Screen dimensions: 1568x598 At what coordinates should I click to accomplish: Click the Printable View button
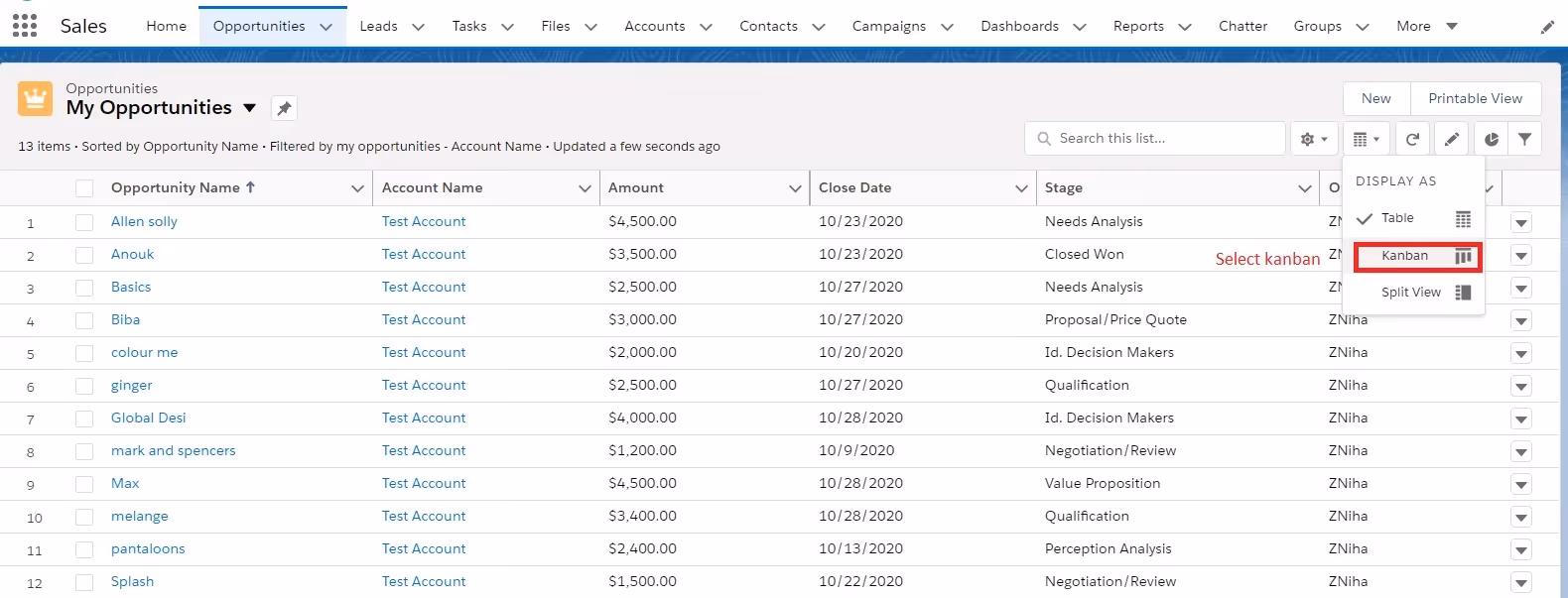(1476, 98)
